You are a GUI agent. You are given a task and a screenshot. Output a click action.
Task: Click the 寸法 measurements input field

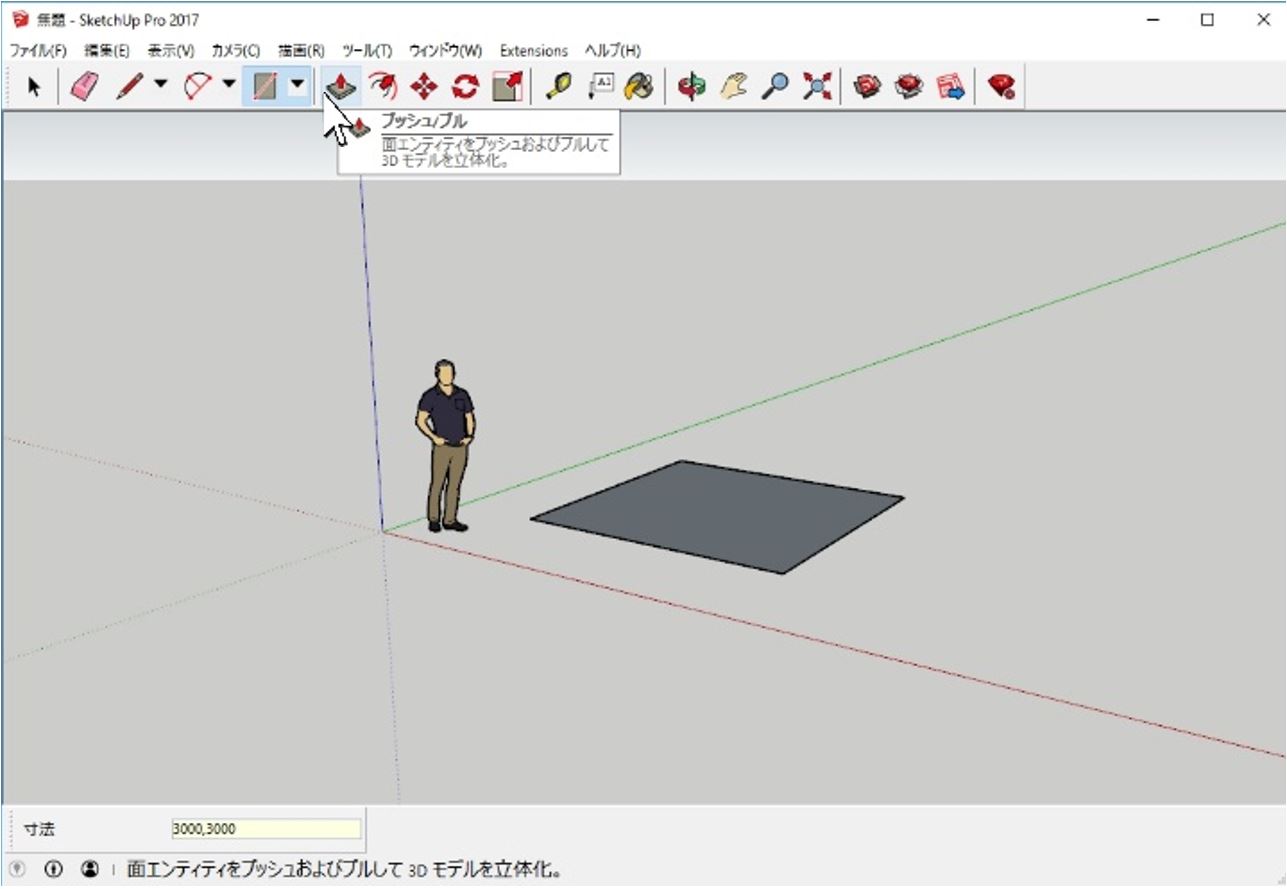click(266, 829)
